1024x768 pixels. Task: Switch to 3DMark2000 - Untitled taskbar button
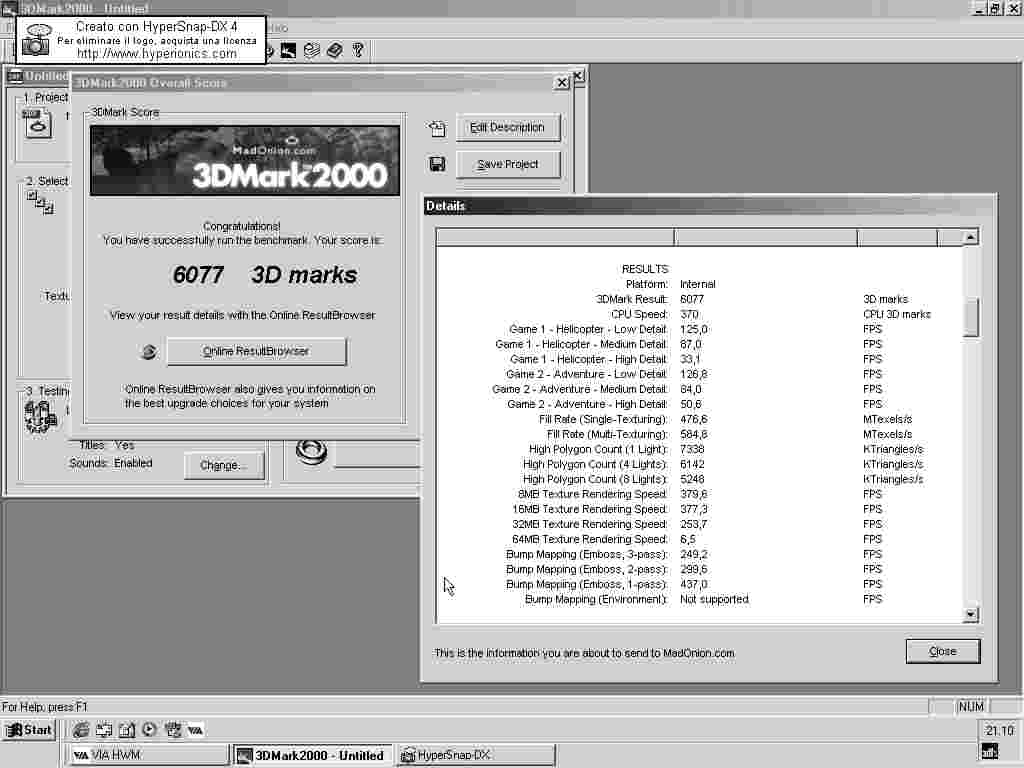click(313, 755)
